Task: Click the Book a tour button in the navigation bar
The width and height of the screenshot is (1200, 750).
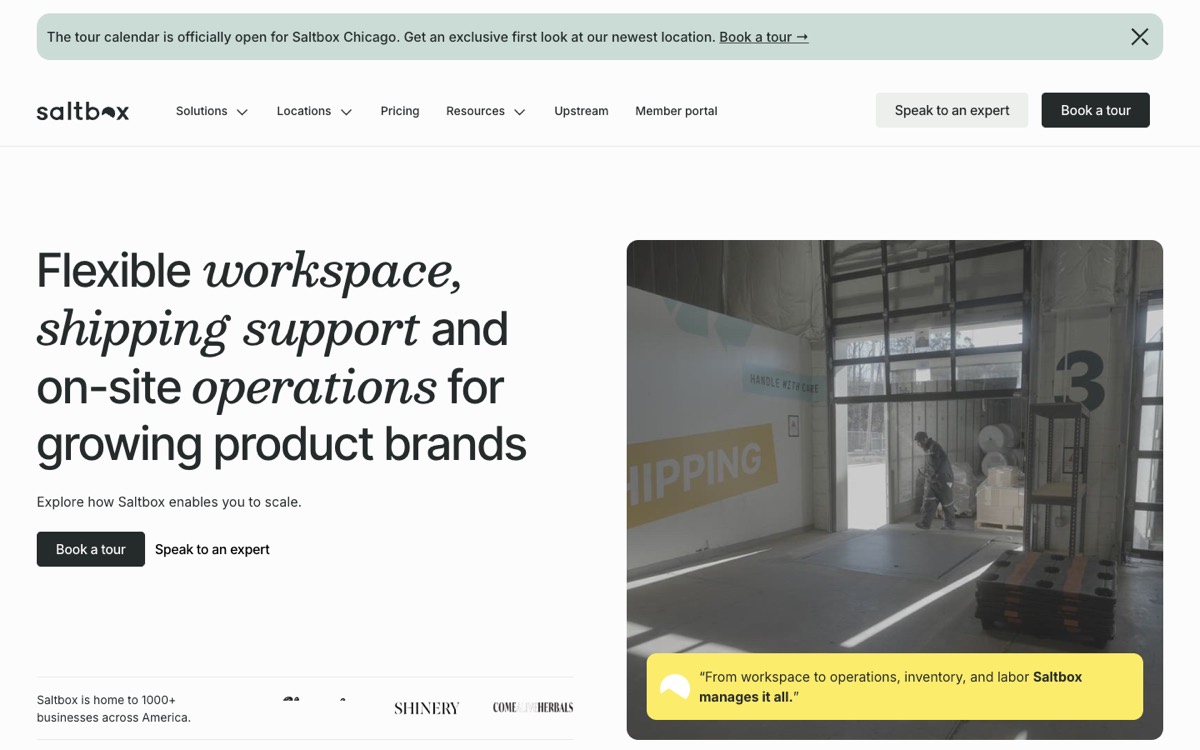Action: (1096, 110)
